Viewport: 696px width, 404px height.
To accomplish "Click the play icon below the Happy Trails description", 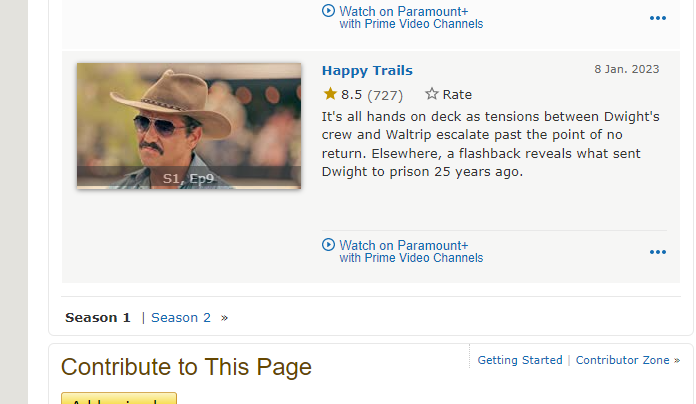I will click(x=329, y=245).
